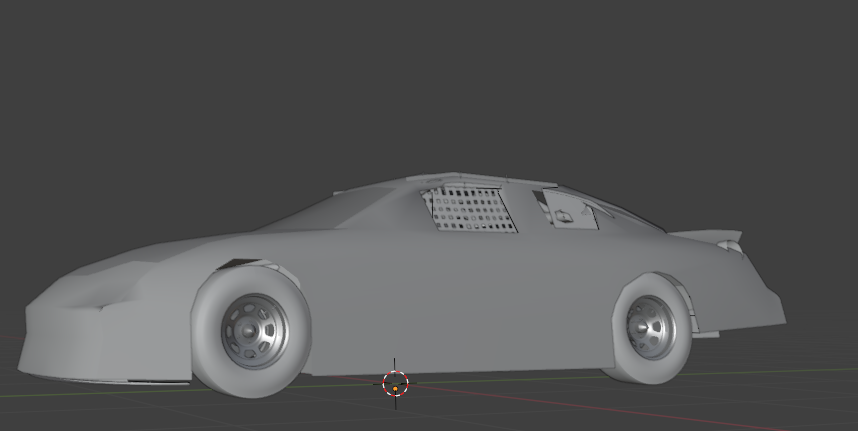Select the rear spoiler on the trunk
This screenshot has height=431, width=858.
pyautogui.click(x=708, y=238)
